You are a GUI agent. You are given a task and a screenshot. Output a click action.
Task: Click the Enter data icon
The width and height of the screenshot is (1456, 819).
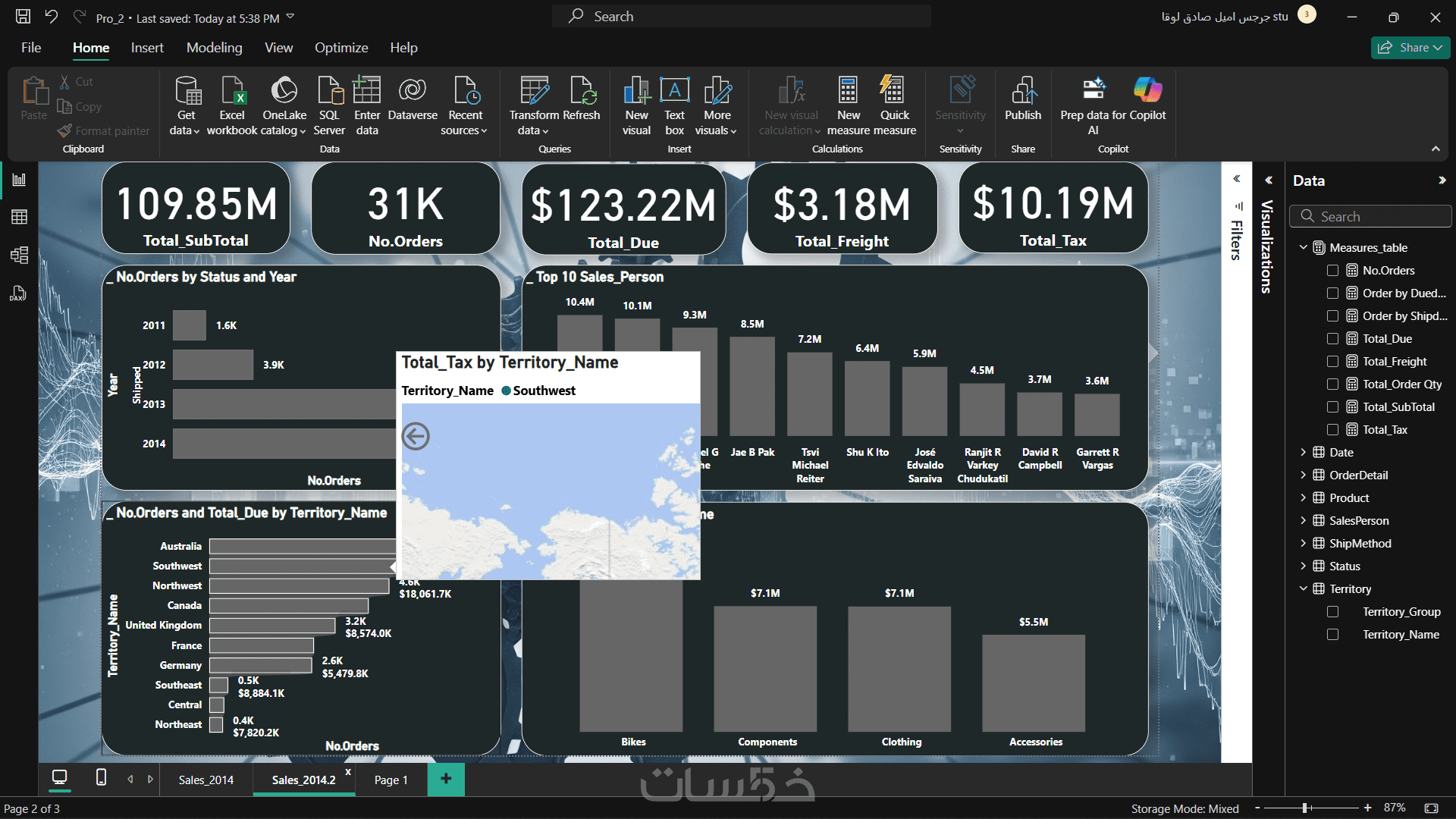[x=367, y=91]
